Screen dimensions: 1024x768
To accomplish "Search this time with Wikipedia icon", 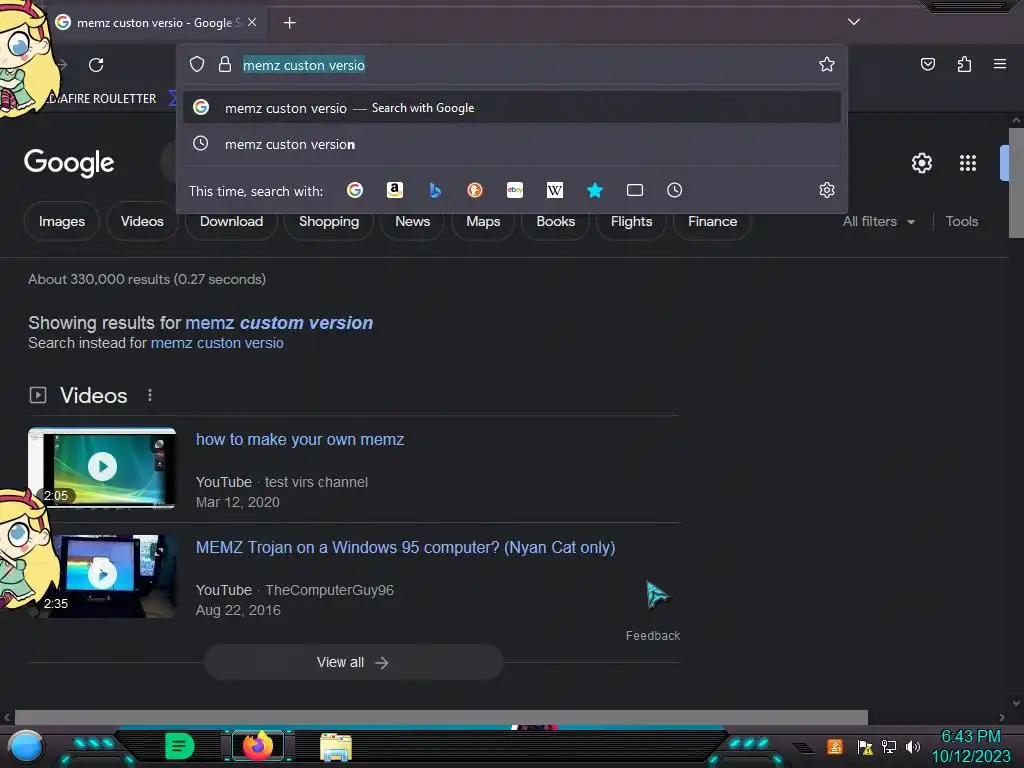I will (554, 190).
